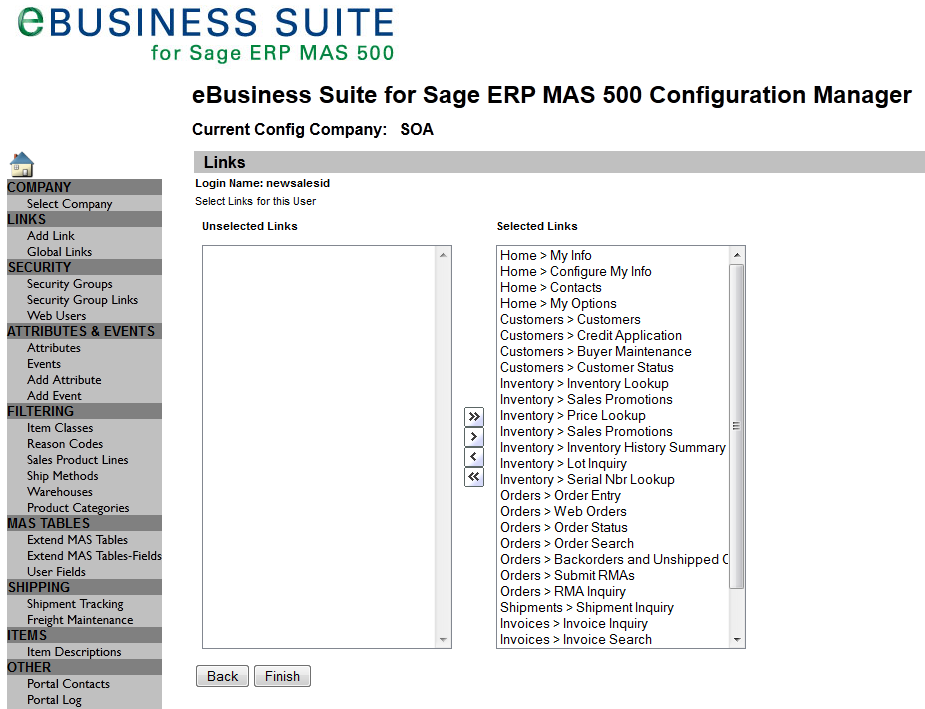Click the move all left (<<) button
Image resolution: width=925 pixels, height=709 pixels.
(x=474, y=477)
